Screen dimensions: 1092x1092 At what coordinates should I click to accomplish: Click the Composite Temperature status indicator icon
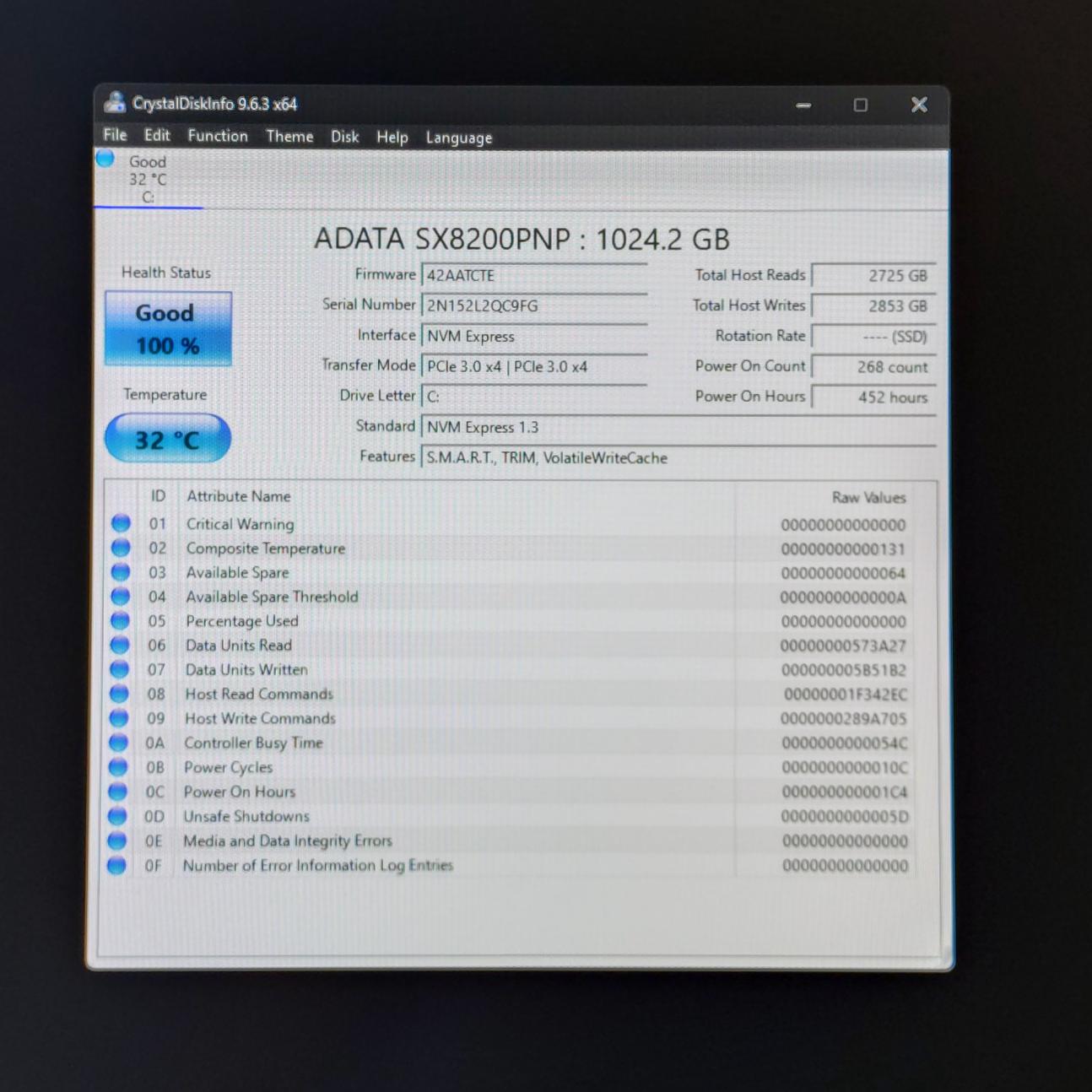[122, 548]
